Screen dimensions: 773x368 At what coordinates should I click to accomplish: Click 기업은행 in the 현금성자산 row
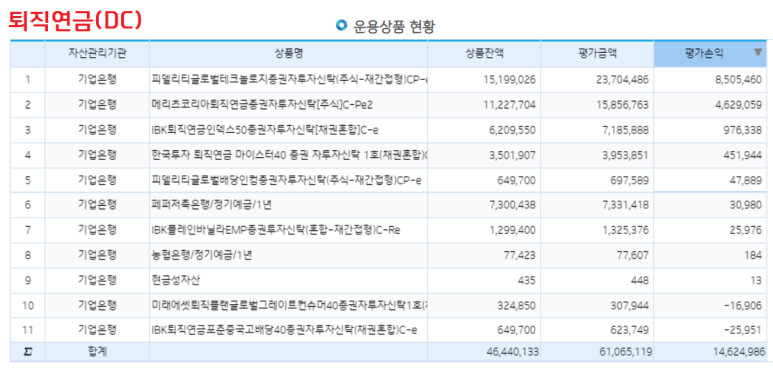pos(97,280)
